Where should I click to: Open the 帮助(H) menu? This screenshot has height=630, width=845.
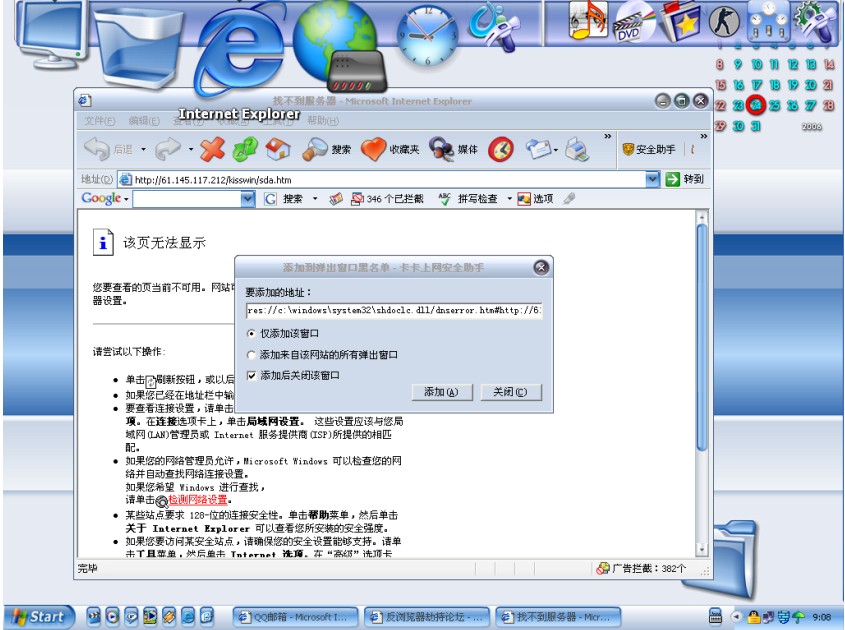point(323,121)
